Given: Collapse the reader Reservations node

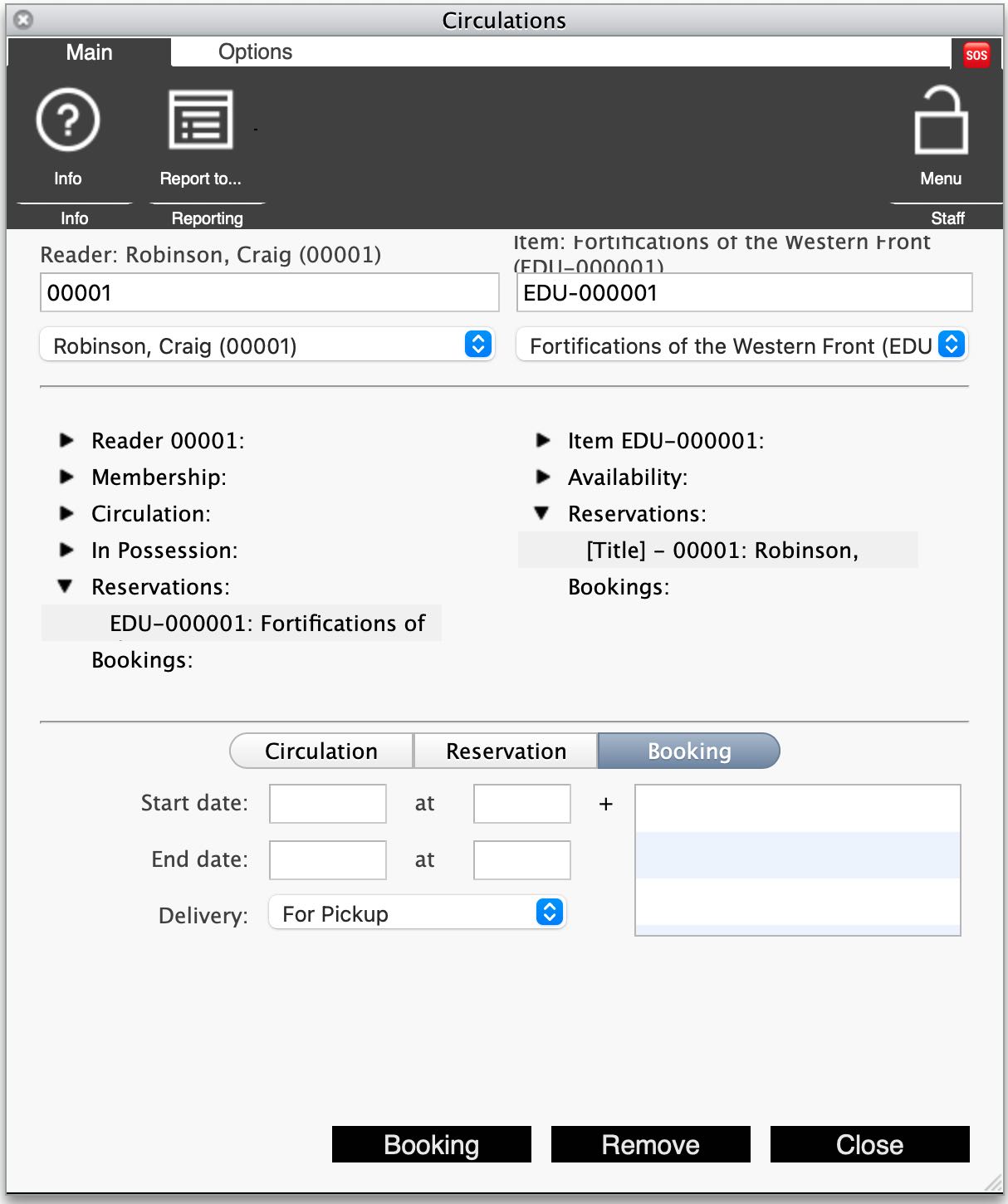Looking at the screenshot, I should (66, 586).
